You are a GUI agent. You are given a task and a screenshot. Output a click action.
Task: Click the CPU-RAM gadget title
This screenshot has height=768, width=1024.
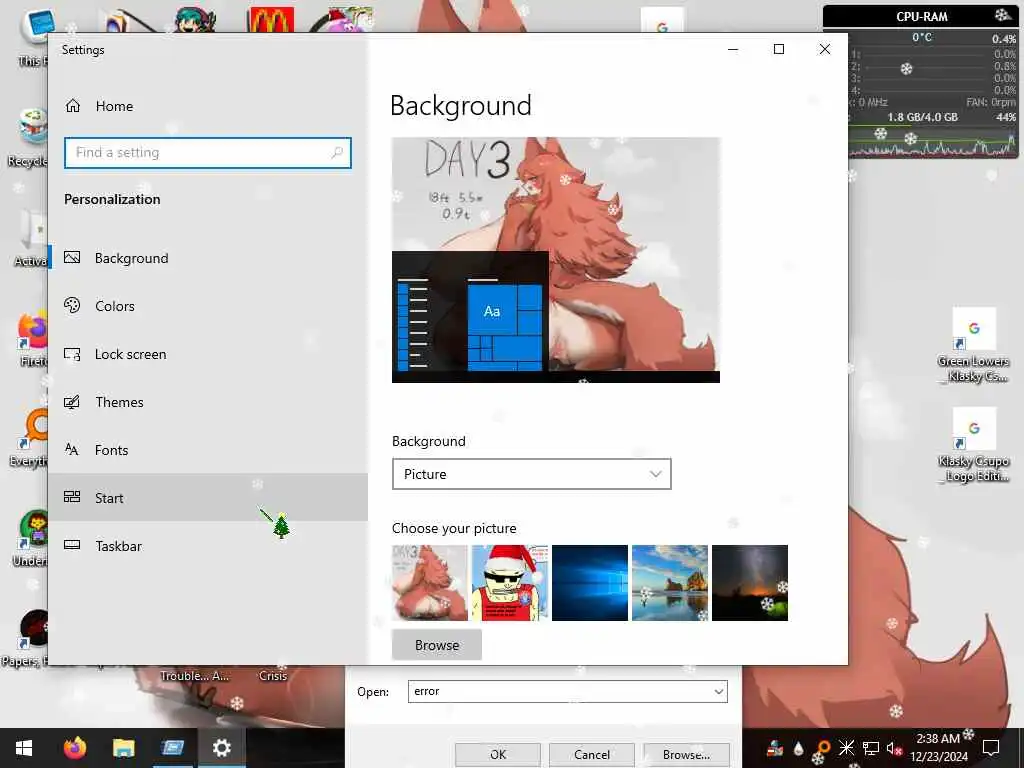click(921, 16)
